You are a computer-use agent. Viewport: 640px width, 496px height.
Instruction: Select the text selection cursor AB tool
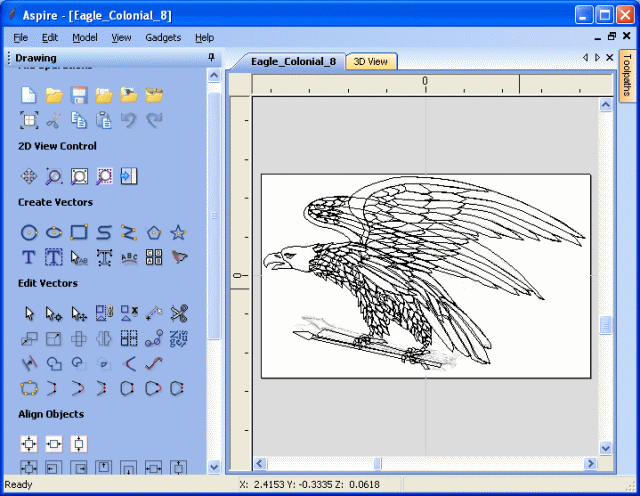point(79,258)
